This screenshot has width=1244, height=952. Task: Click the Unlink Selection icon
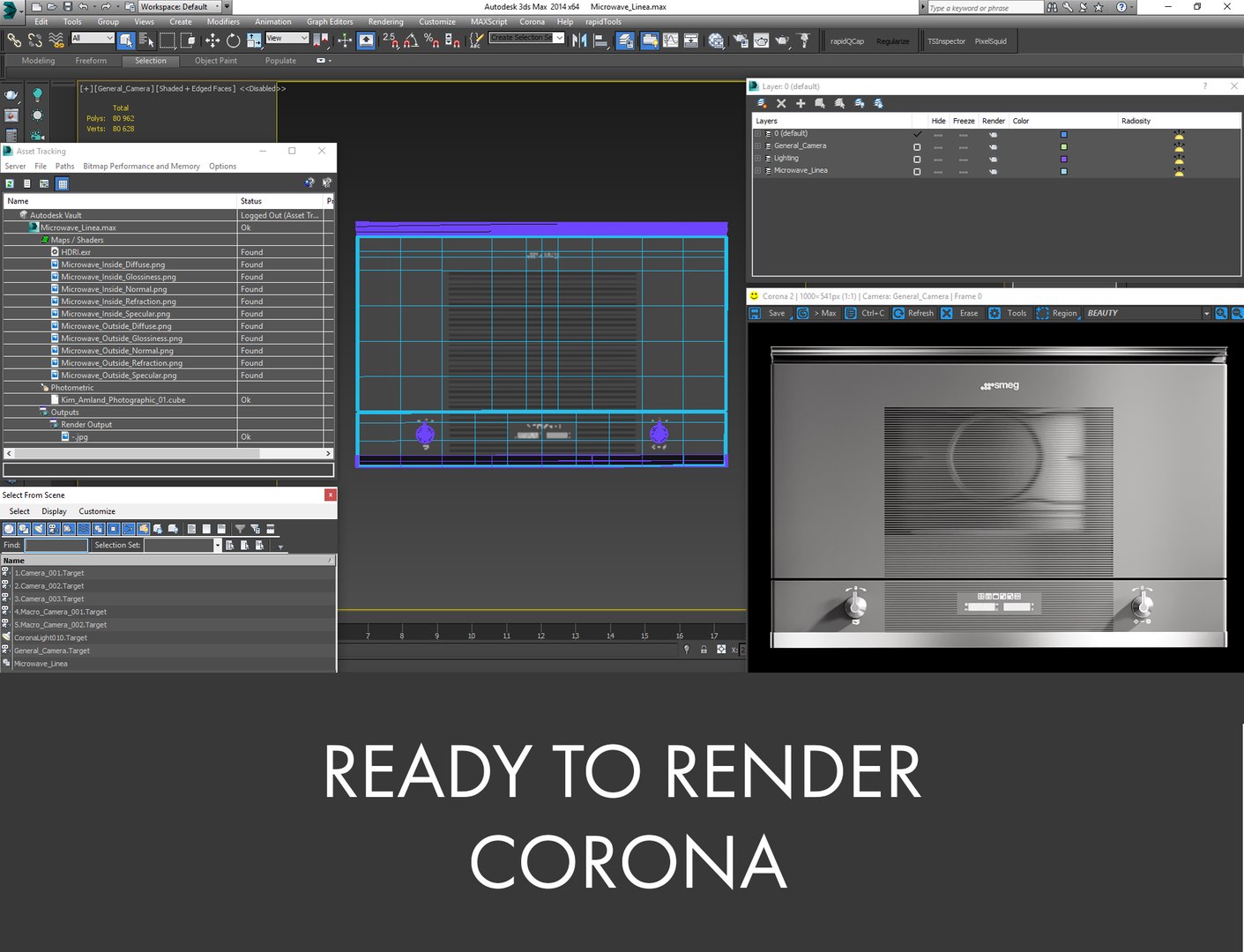pyautogui.click(x=35, y=40)
